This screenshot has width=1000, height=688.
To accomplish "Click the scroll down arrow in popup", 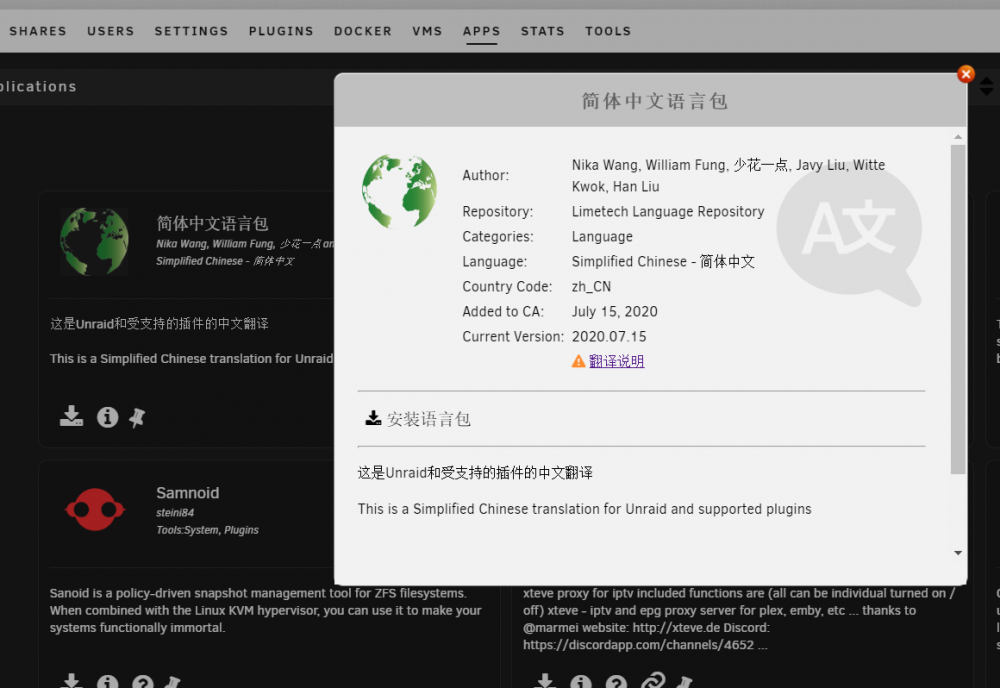I will click(x=958, y=553).
